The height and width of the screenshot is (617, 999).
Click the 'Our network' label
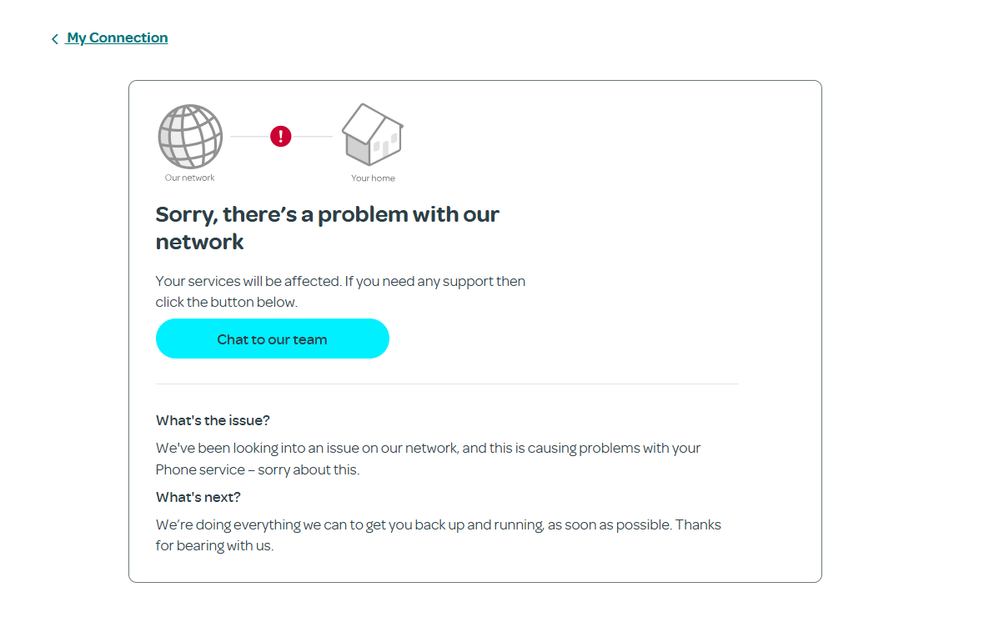point(190,178)
